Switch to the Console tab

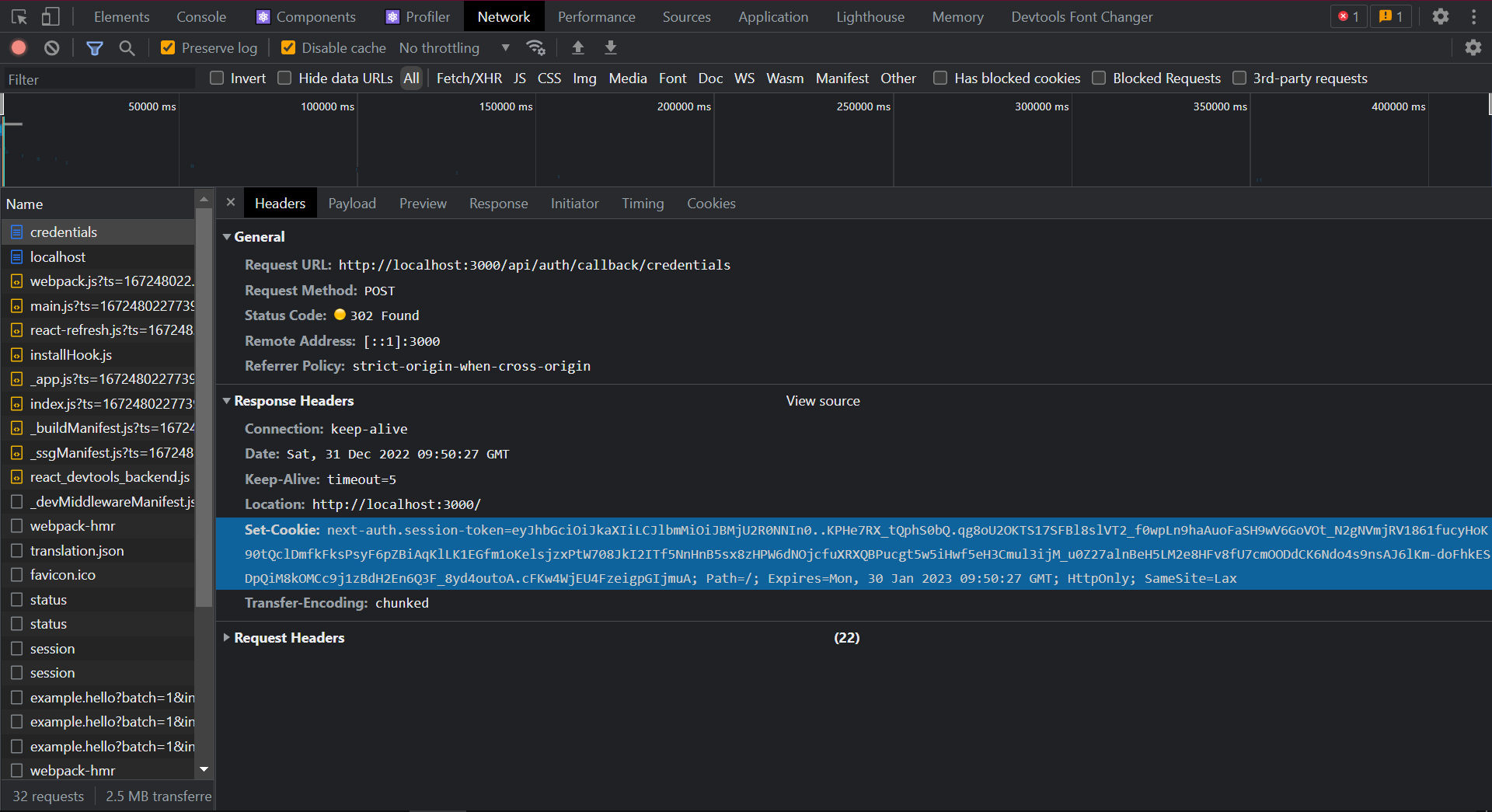(201, 16)
